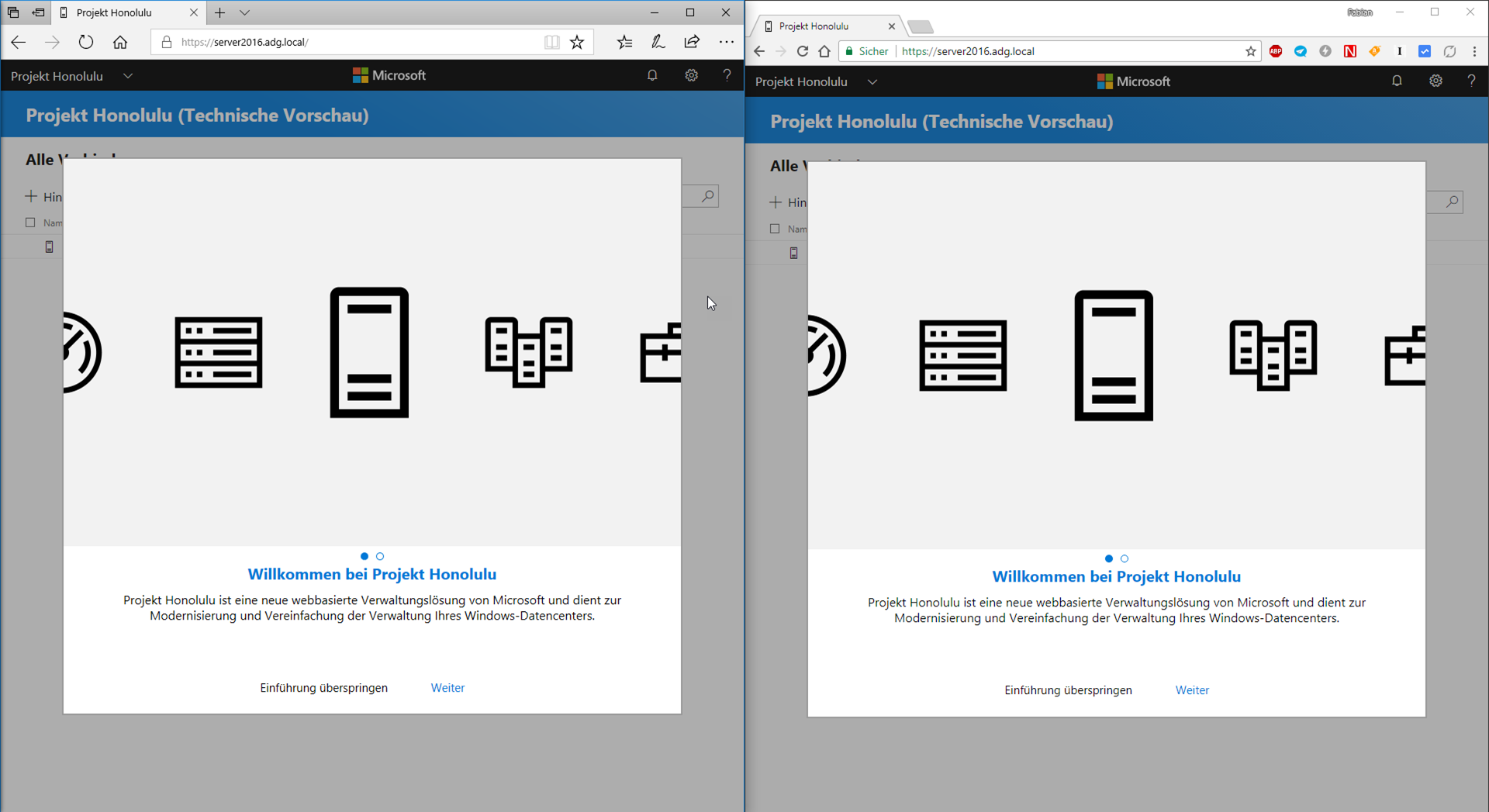Open notifications bell in Chrome window
Viewport: 1489px width, 812px height.
coord(1397,81)
